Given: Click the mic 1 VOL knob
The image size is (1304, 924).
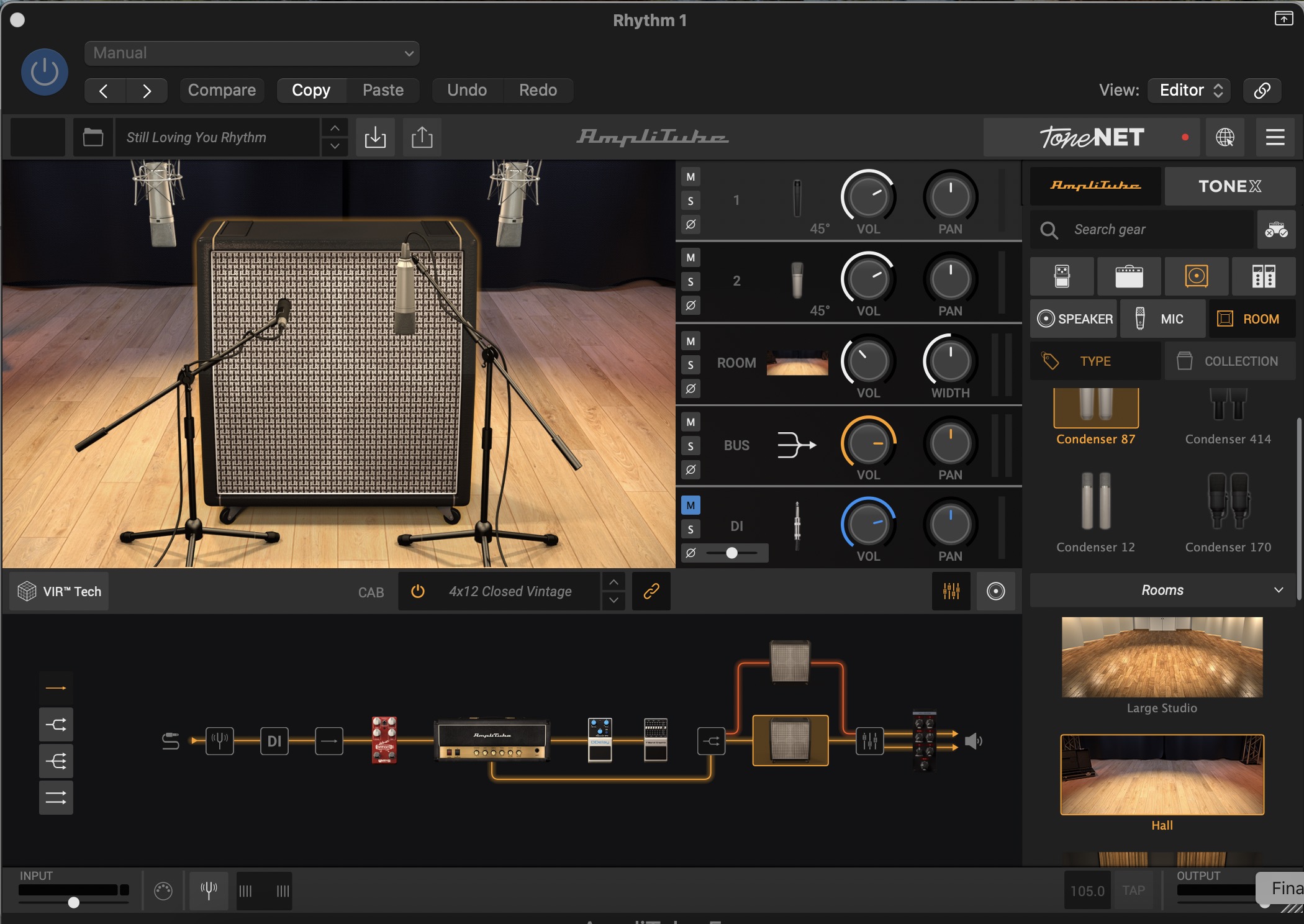Looking at the screenshot, I should (x=868, y=197).
